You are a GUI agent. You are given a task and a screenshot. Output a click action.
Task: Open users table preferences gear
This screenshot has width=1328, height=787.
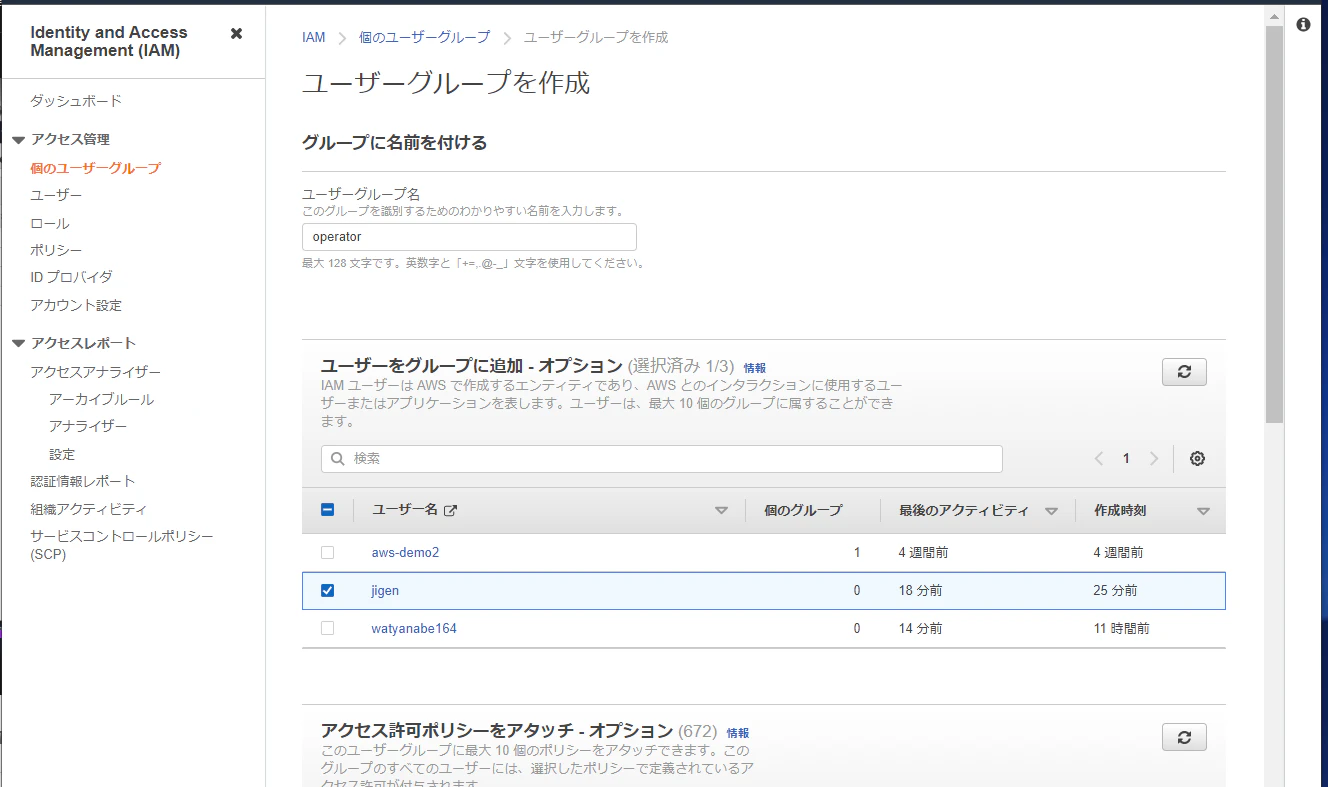[x=1197, y=459]
